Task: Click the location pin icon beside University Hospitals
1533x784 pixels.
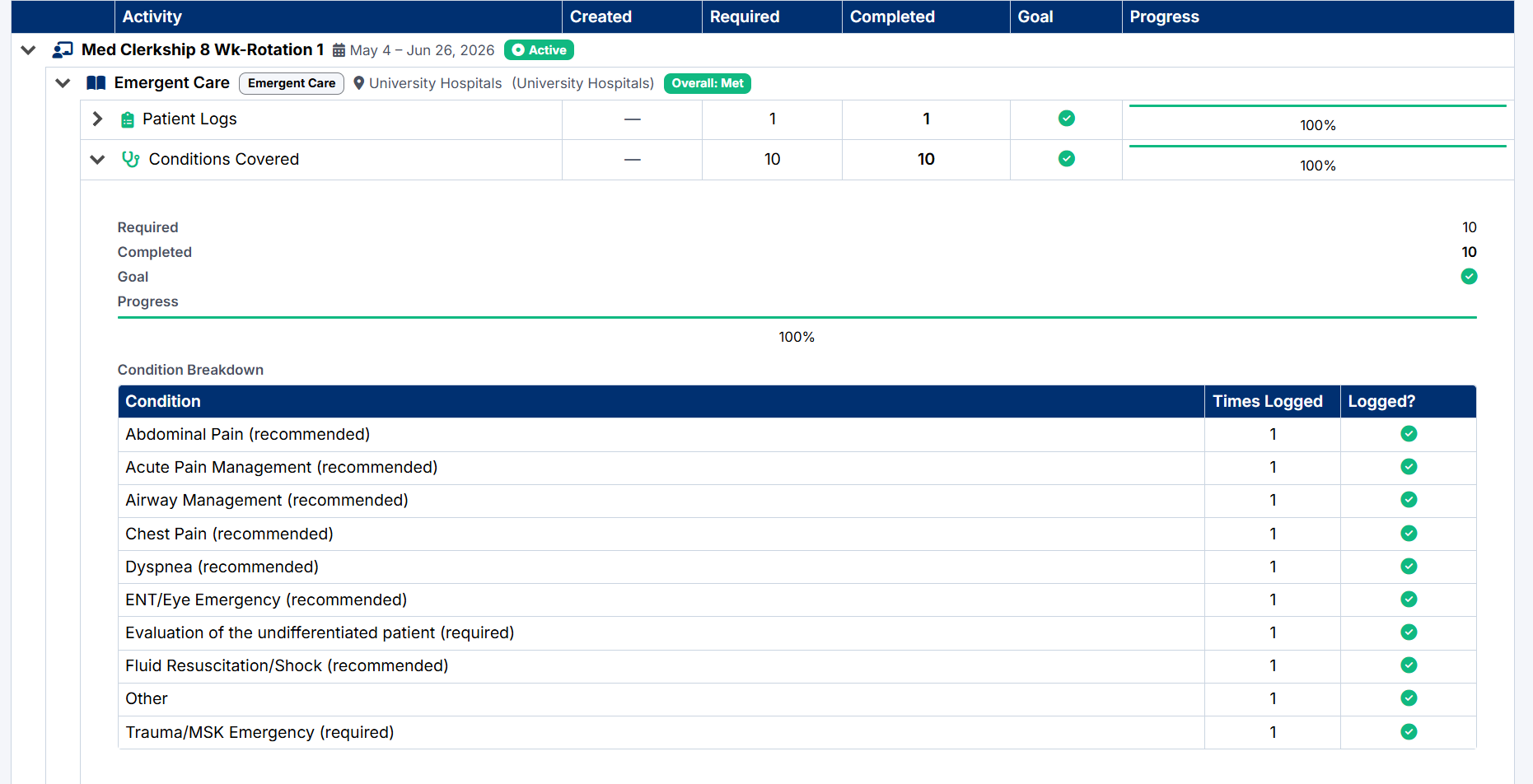Action: coord(359,83)
